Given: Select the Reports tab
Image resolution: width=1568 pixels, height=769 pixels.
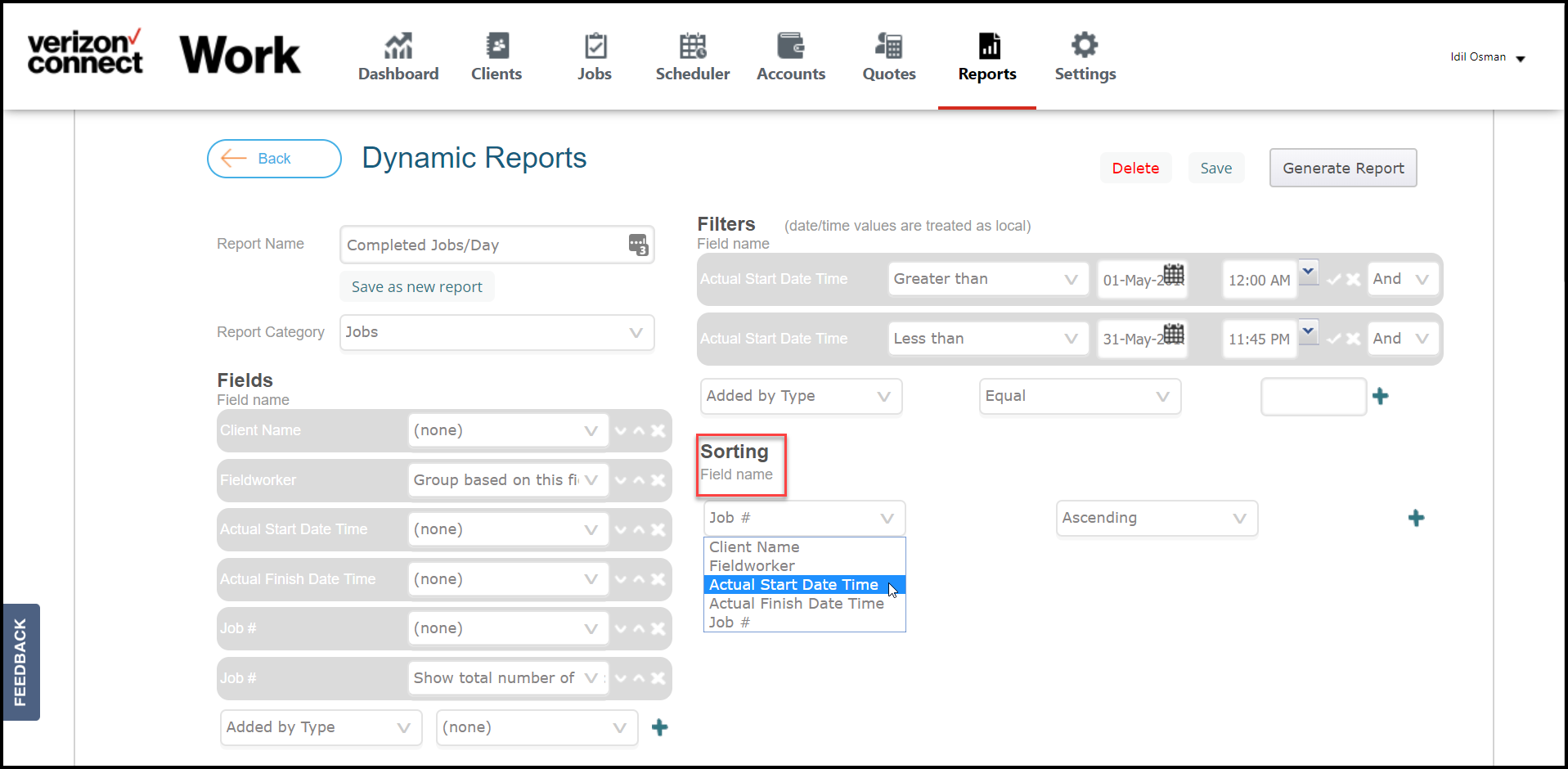Looking at the screenshot, I should [x=987, y=57].
